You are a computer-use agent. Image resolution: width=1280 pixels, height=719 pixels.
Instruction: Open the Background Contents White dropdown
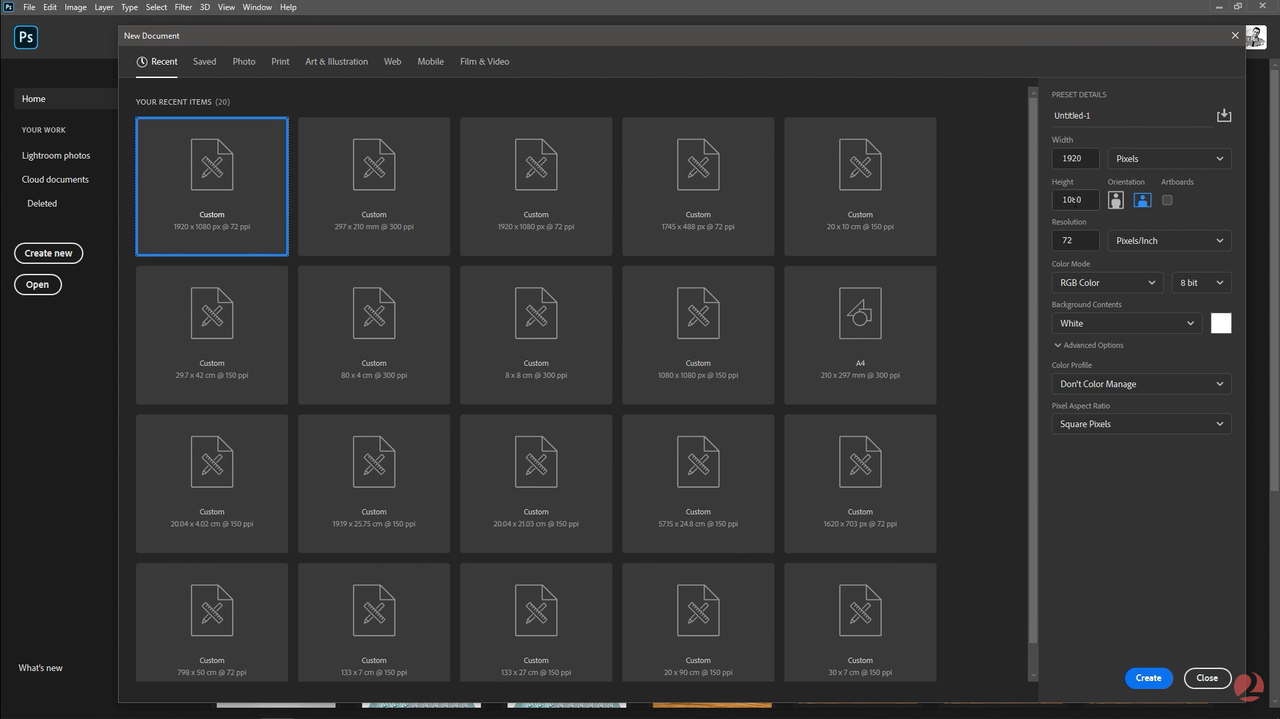tap(1126, 323)
